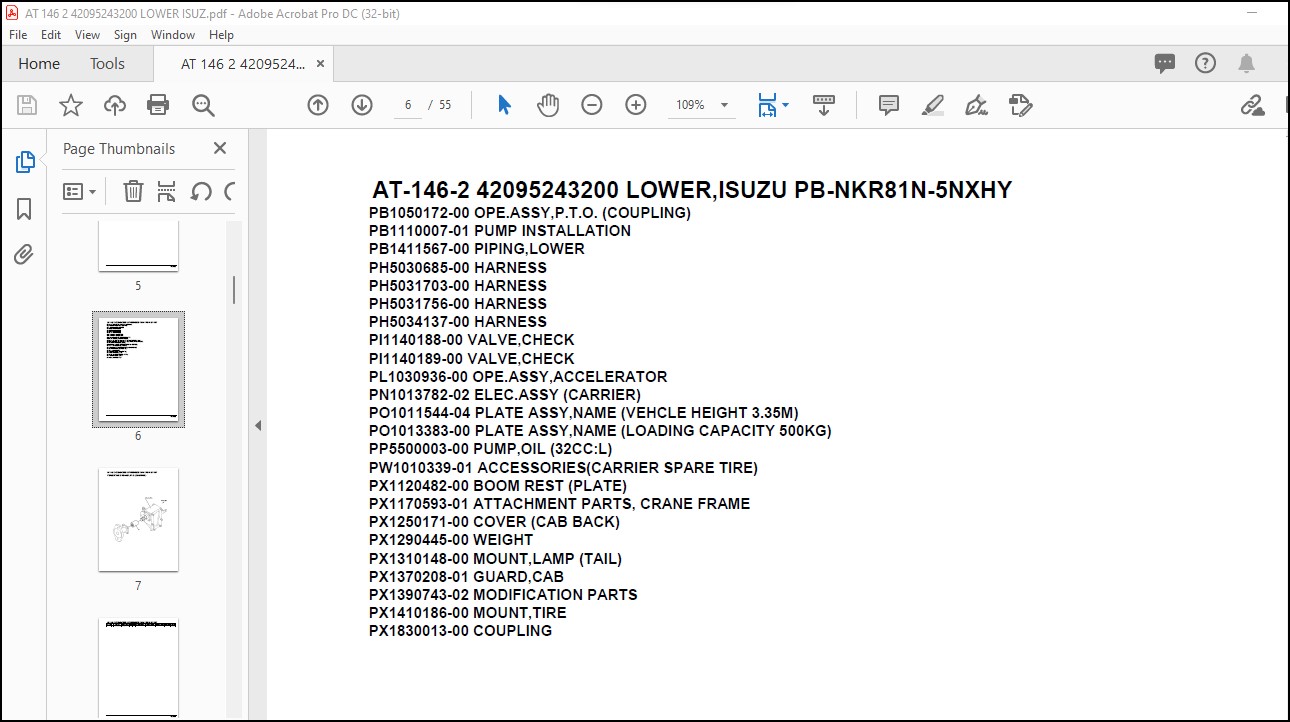The image size is (1290, 722).
Task: Click the PB1050172-00 OPE.ASSY,P.T.O. line
Action: click(530, 213)
